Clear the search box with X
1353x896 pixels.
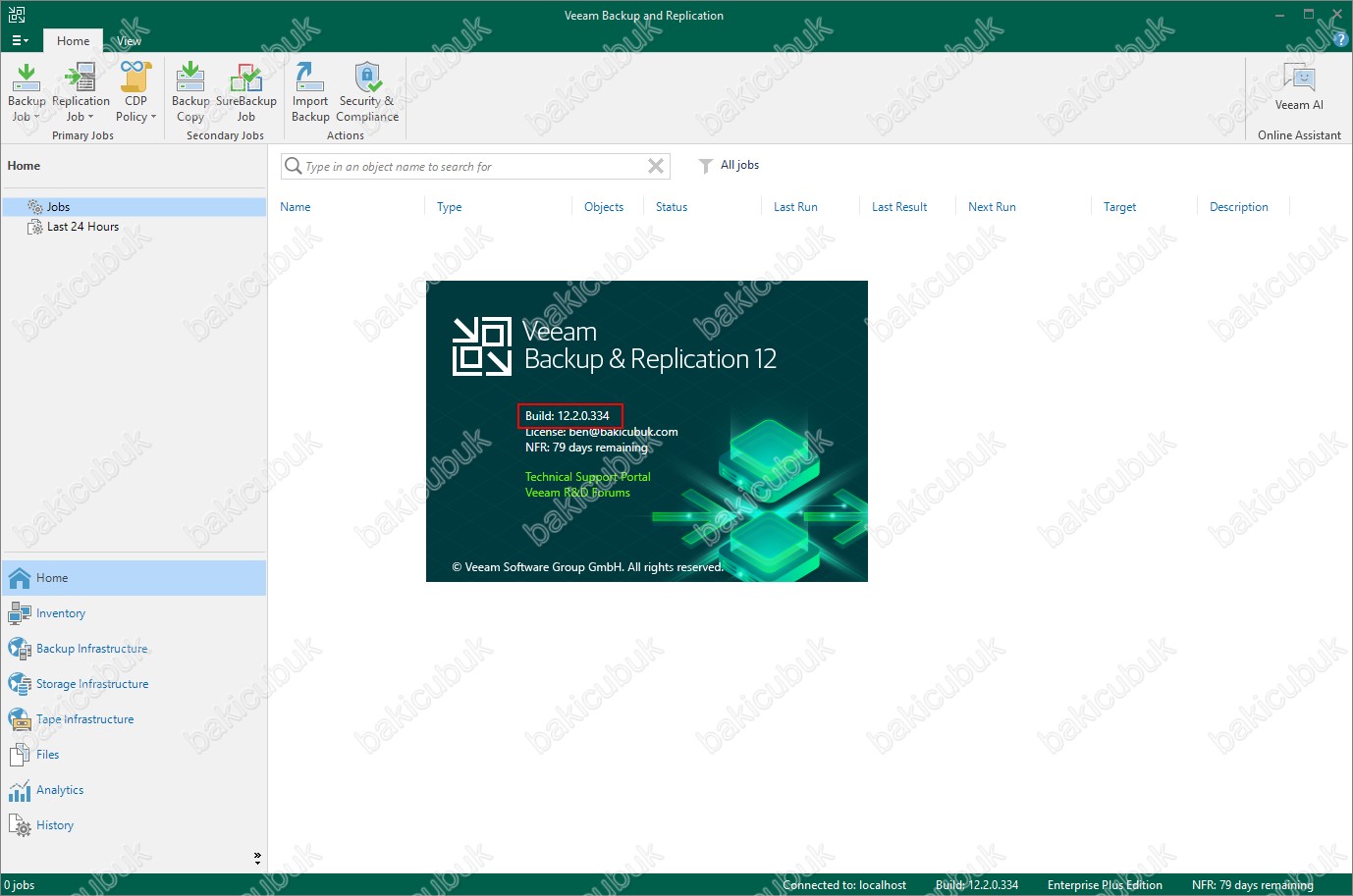click(x=656, y=166)
